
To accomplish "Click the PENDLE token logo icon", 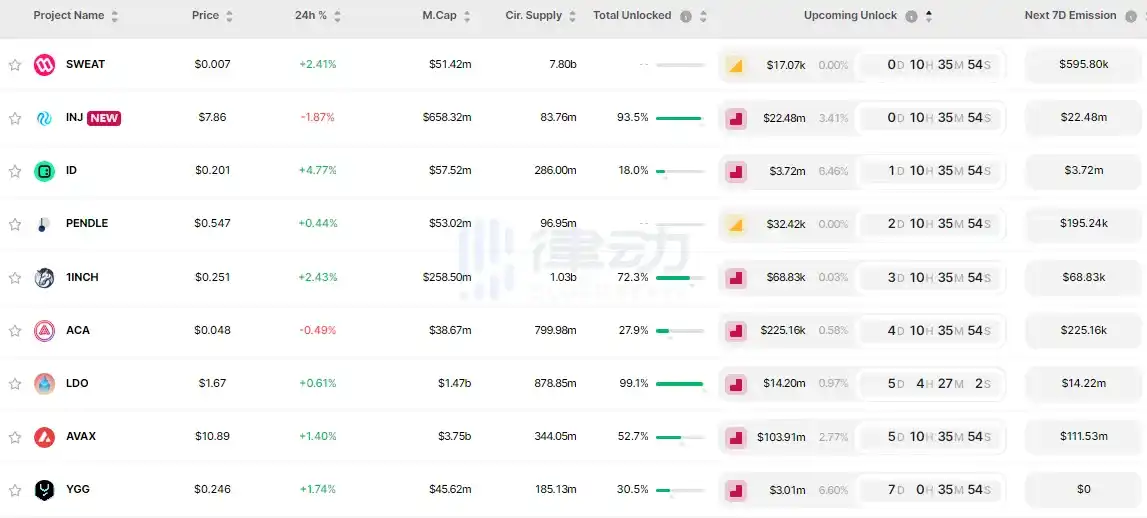I will tap(44, 224).
